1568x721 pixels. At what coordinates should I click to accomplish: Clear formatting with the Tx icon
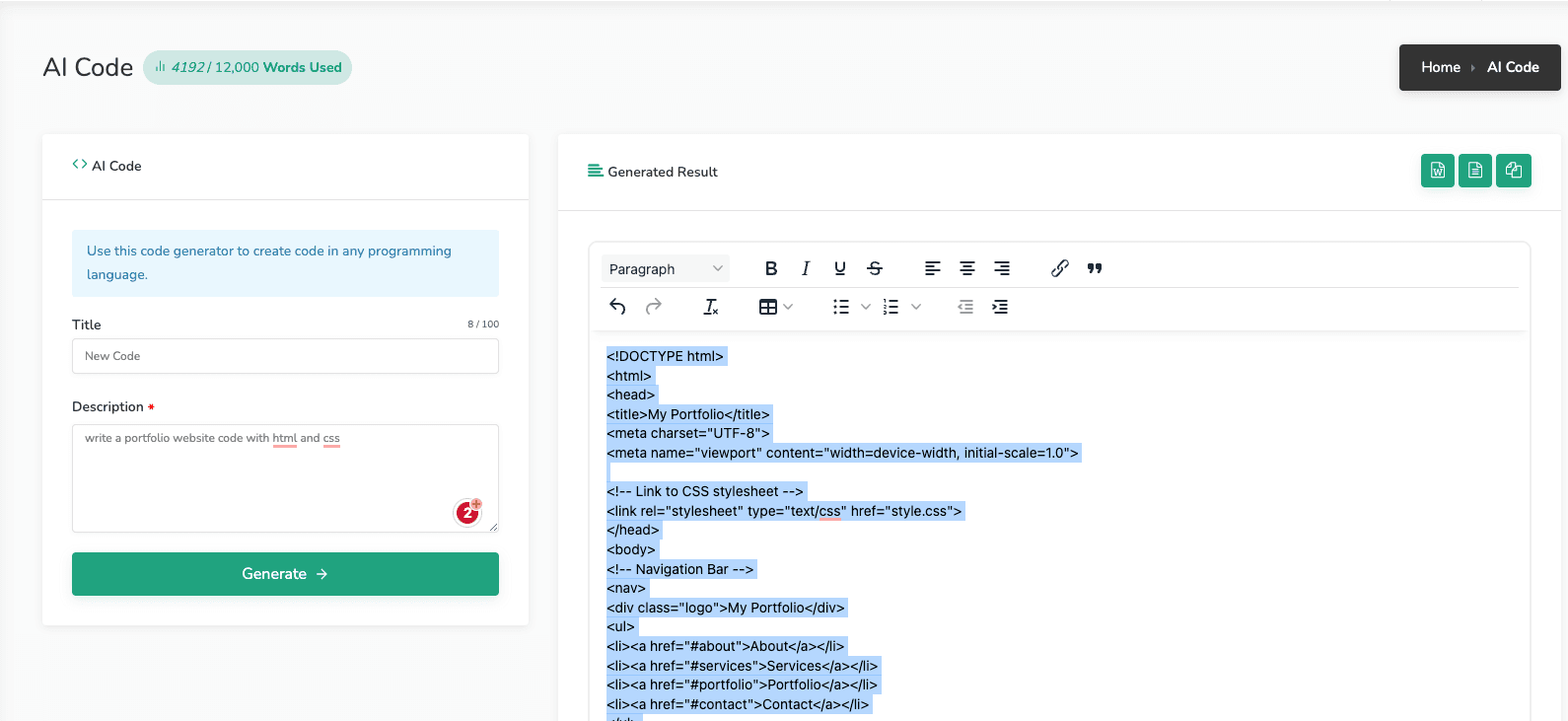711,307
